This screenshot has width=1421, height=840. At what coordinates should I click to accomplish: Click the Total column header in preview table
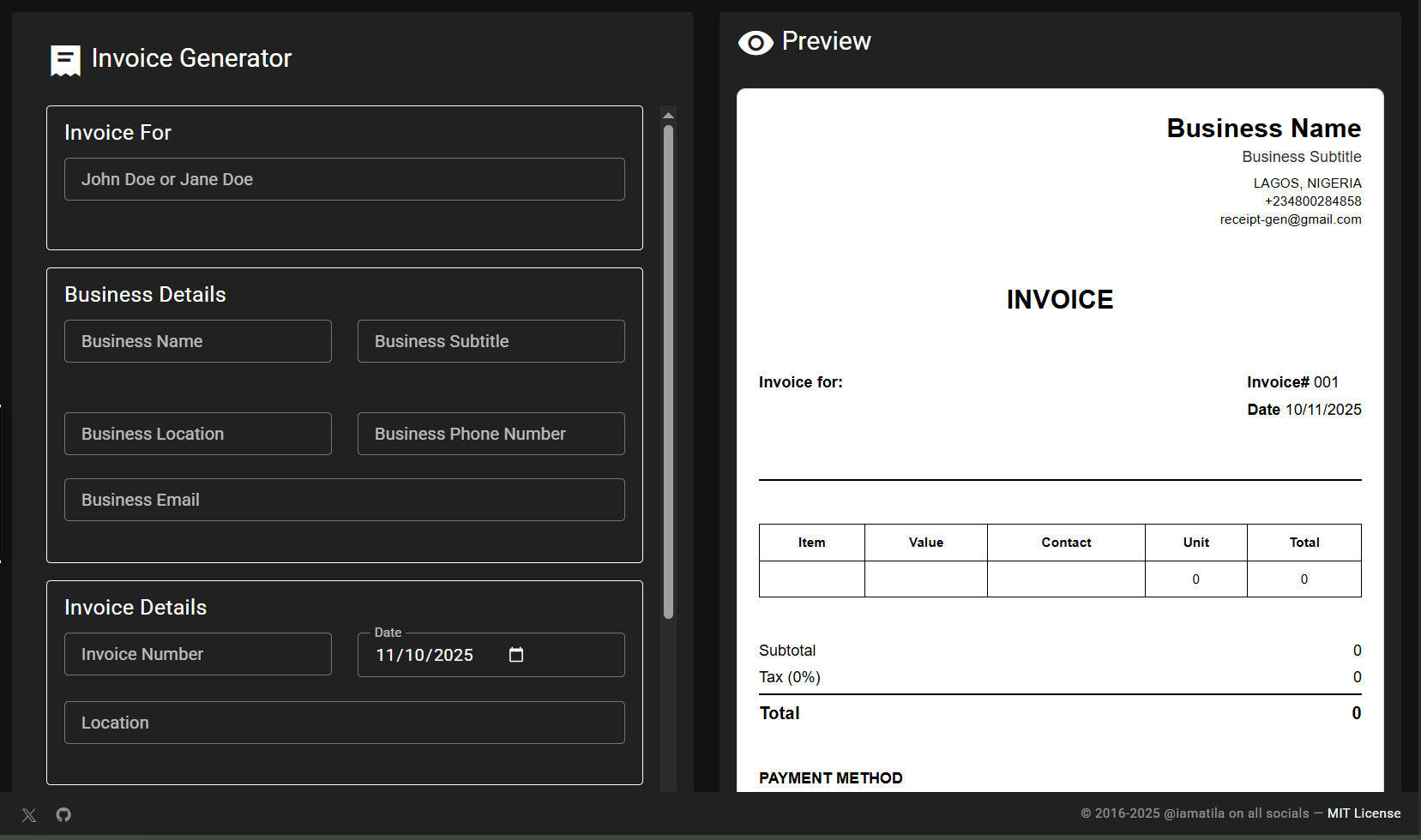pyautogui.click(x=1304, y=542)
